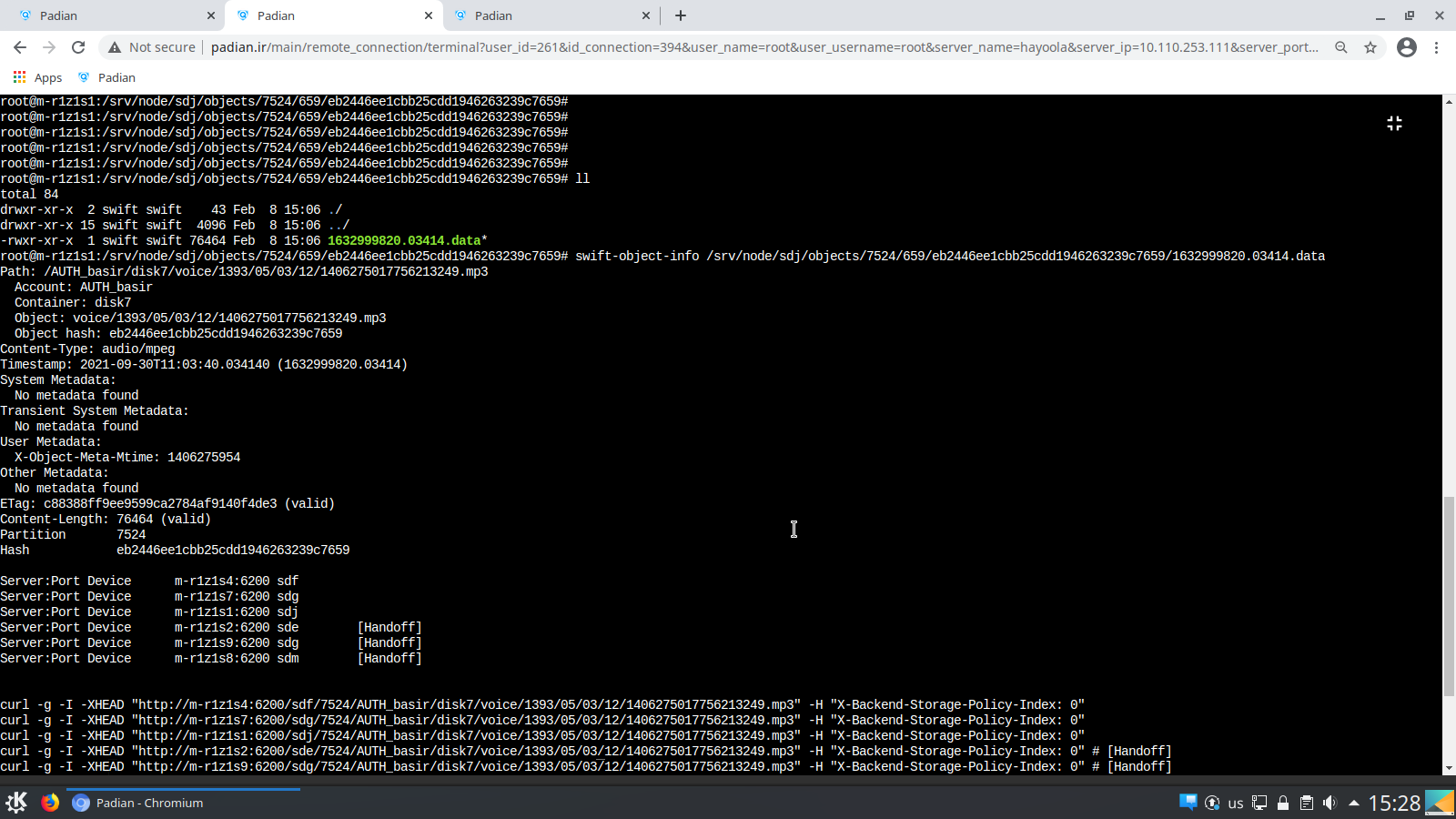Click the swift-object-info command text
This screenshot has width=1456, height=819.
coord(950,257)
